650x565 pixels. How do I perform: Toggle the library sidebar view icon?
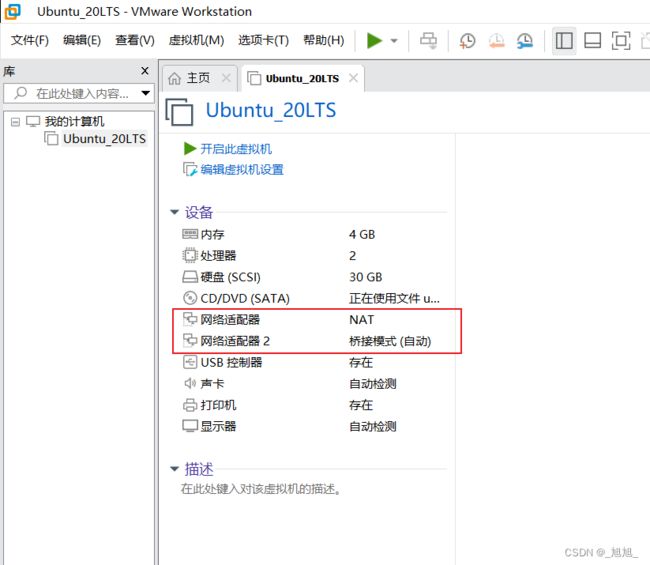coord(564,41)
